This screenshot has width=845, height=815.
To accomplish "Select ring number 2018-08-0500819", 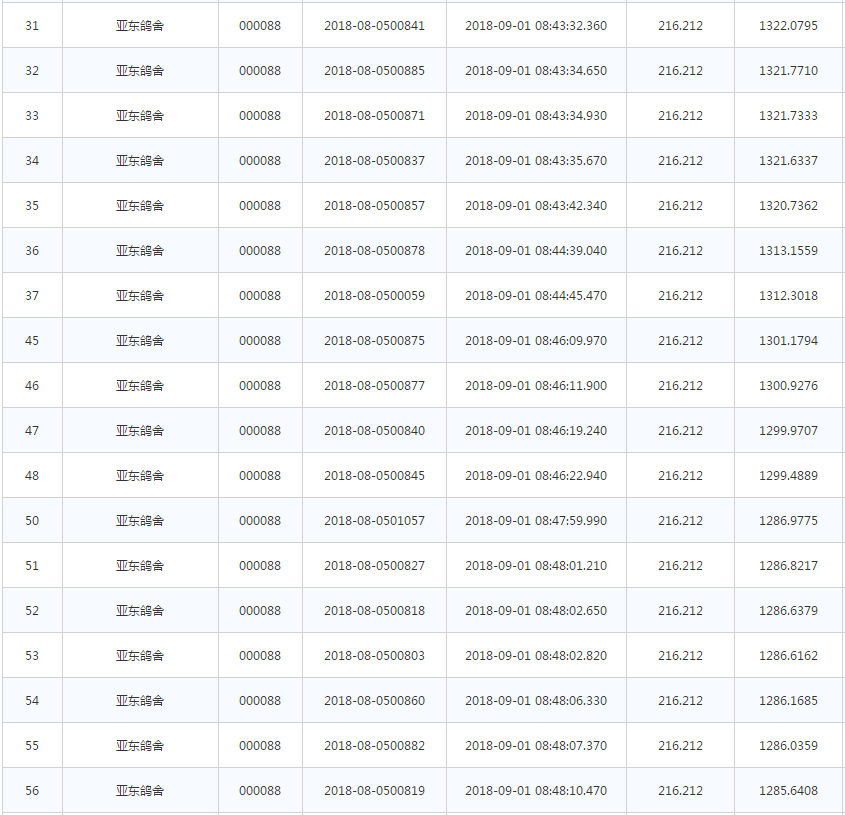I will (x=374, y=791).
